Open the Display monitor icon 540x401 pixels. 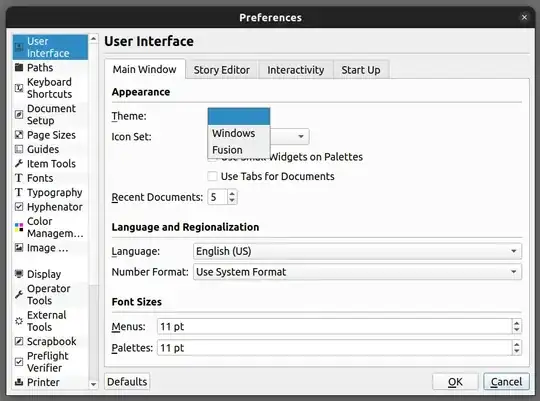coord(19,274)
